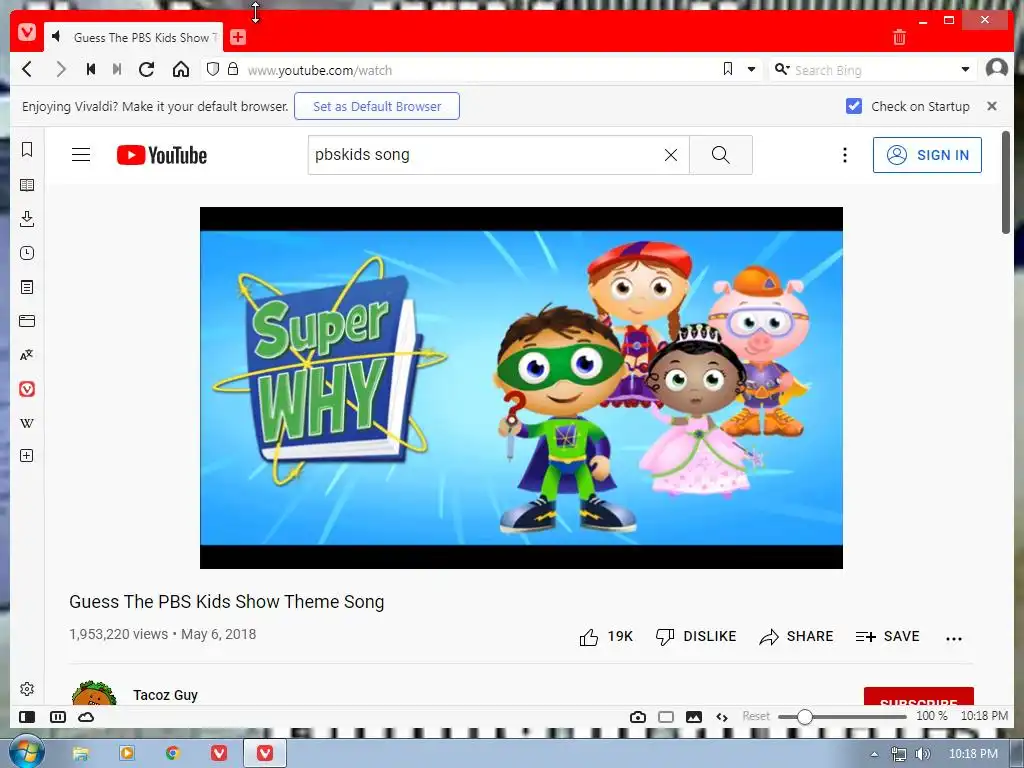The height and width of the screenshot is (768, 1024).
Task: Select the Guess The PBS Kids tab
Action: point(134,37)
